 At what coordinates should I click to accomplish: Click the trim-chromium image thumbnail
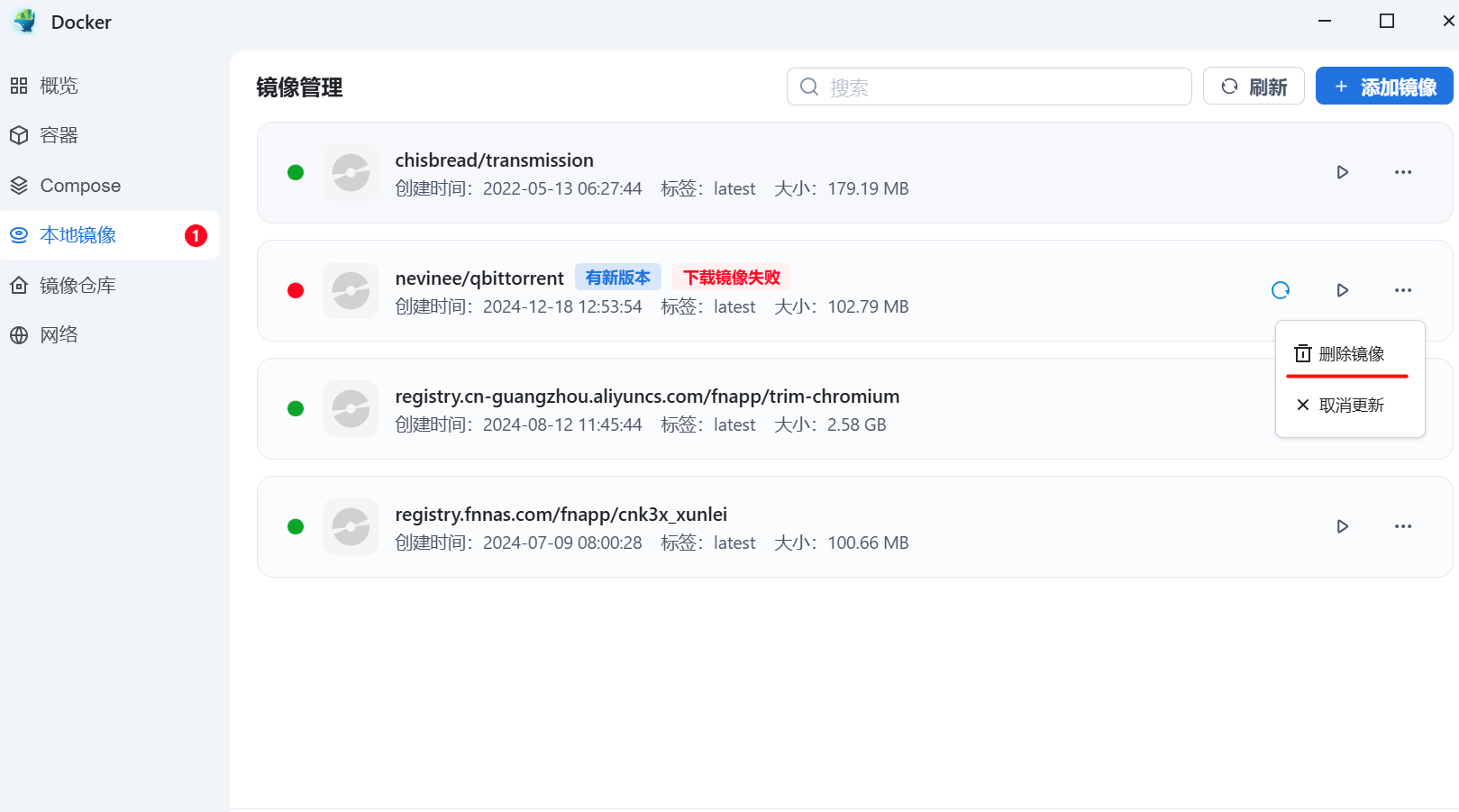pos(351,408)
